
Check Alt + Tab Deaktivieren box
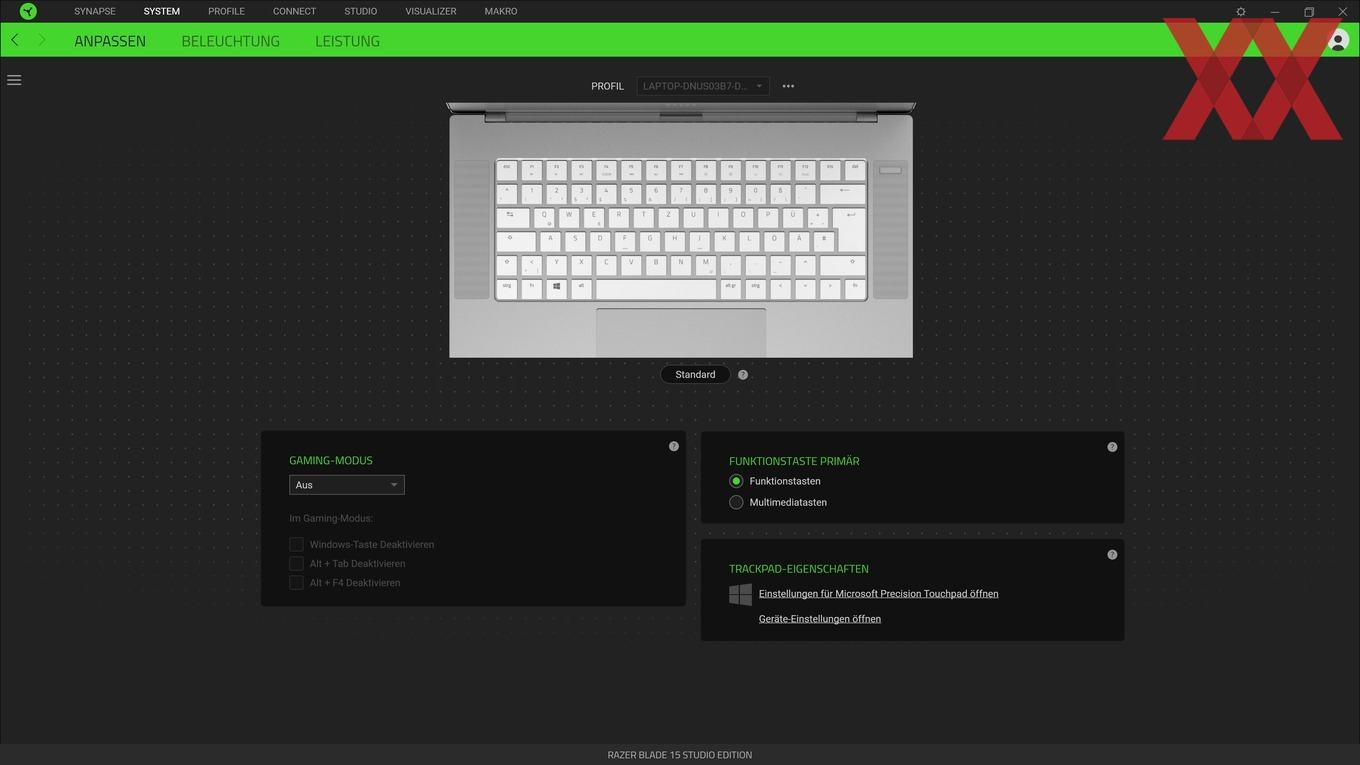[x=296, y=563]
